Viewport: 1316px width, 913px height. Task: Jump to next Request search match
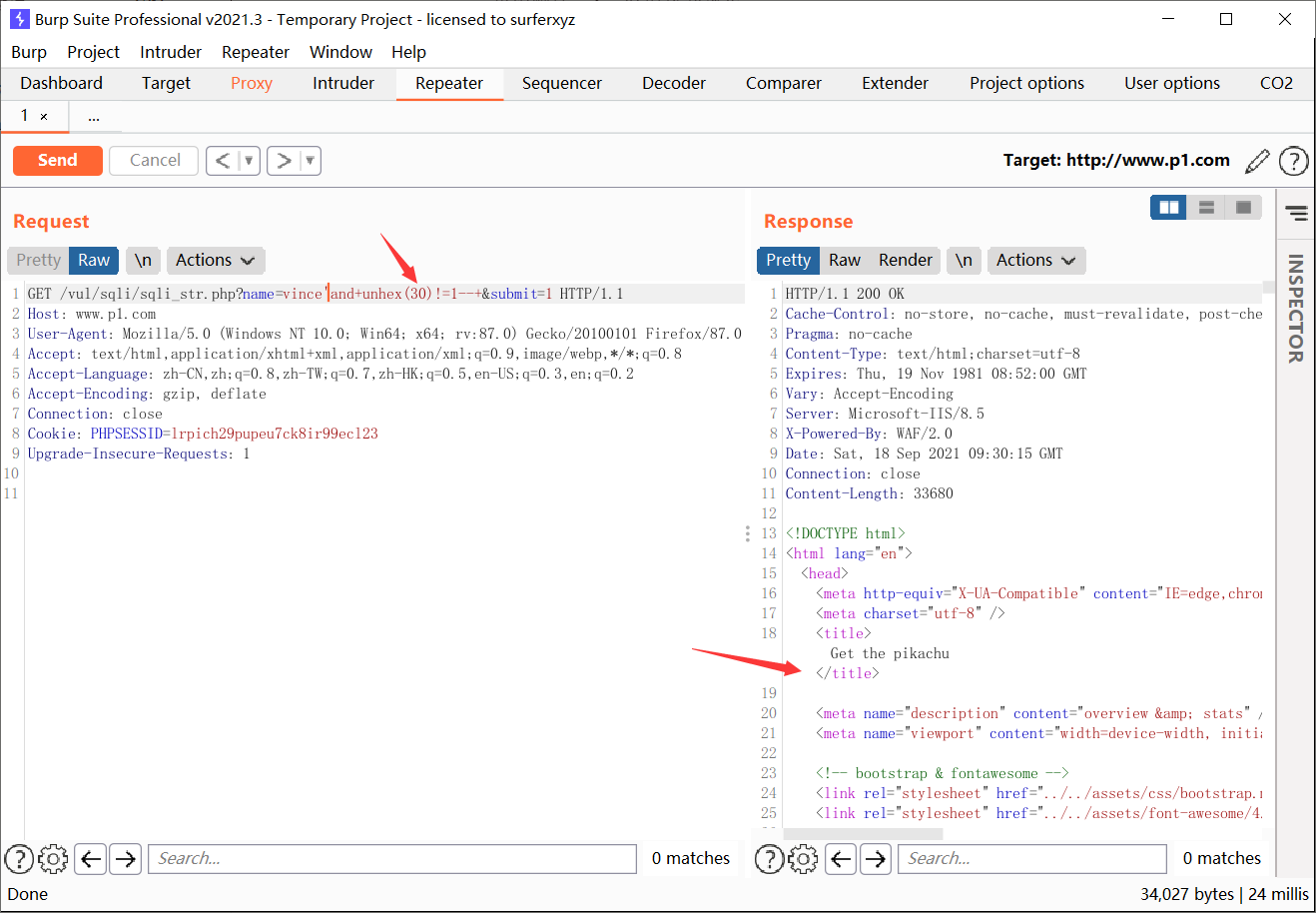tap(125, 858)
